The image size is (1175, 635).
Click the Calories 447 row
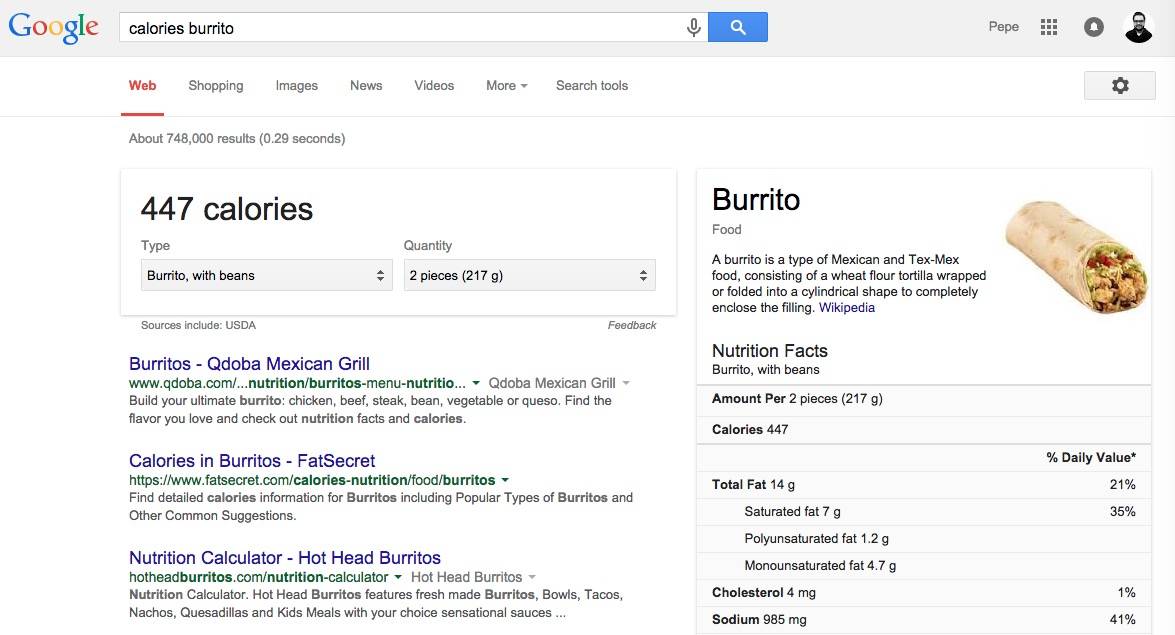(924, 430)
